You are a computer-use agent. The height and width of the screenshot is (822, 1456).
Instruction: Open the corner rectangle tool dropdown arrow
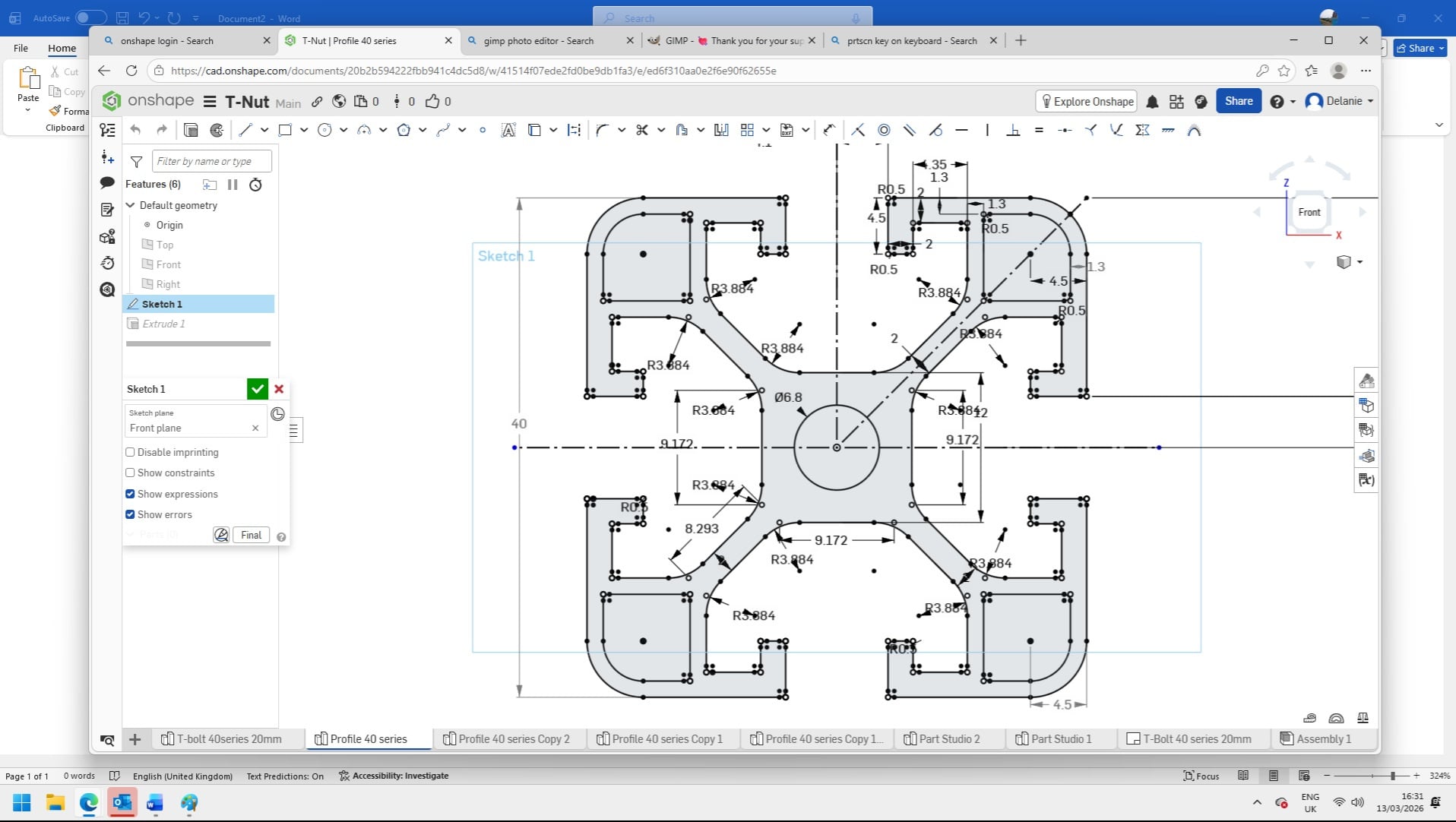[x=304, y=130]
